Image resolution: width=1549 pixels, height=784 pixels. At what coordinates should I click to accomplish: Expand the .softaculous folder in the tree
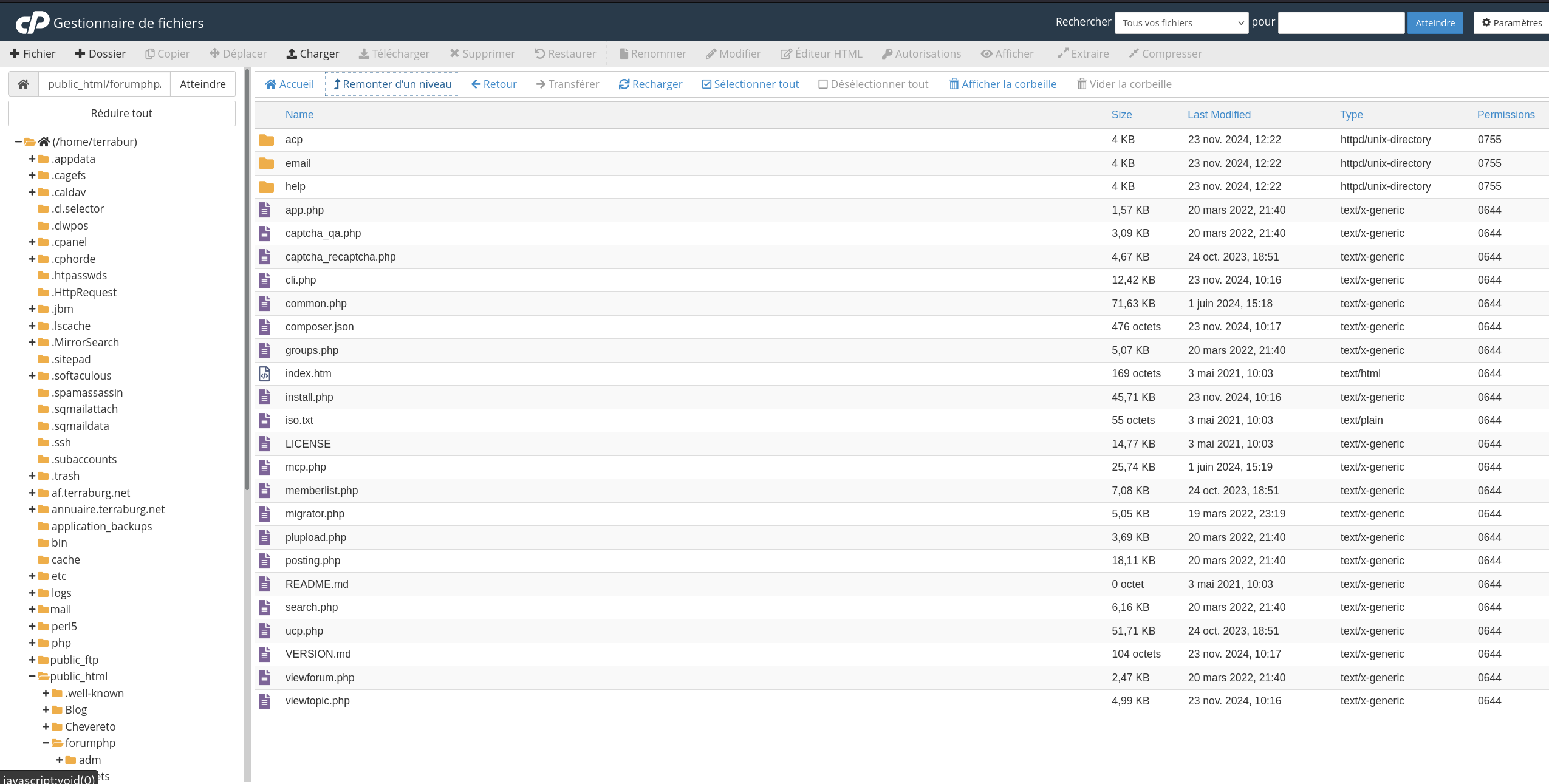coord(32,375)
